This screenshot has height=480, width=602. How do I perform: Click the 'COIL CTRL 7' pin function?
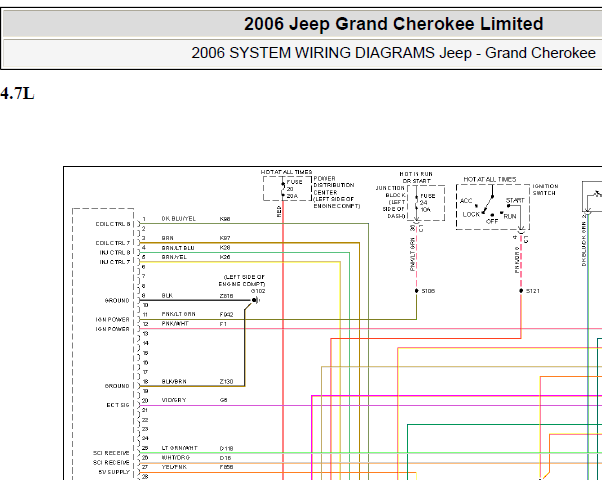(x=113, y=243)
